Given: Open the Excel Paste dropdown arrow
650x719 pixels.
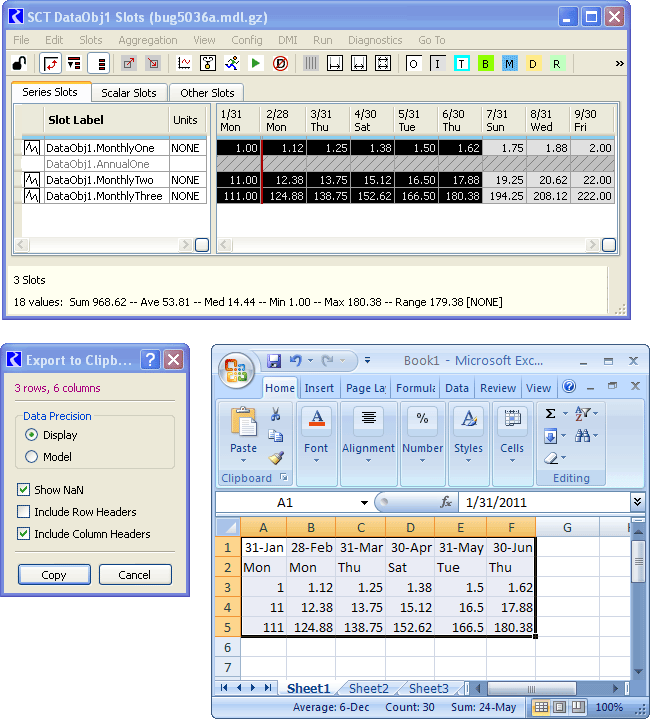Looking at the screenshot, I should click(x=243, y=461).
